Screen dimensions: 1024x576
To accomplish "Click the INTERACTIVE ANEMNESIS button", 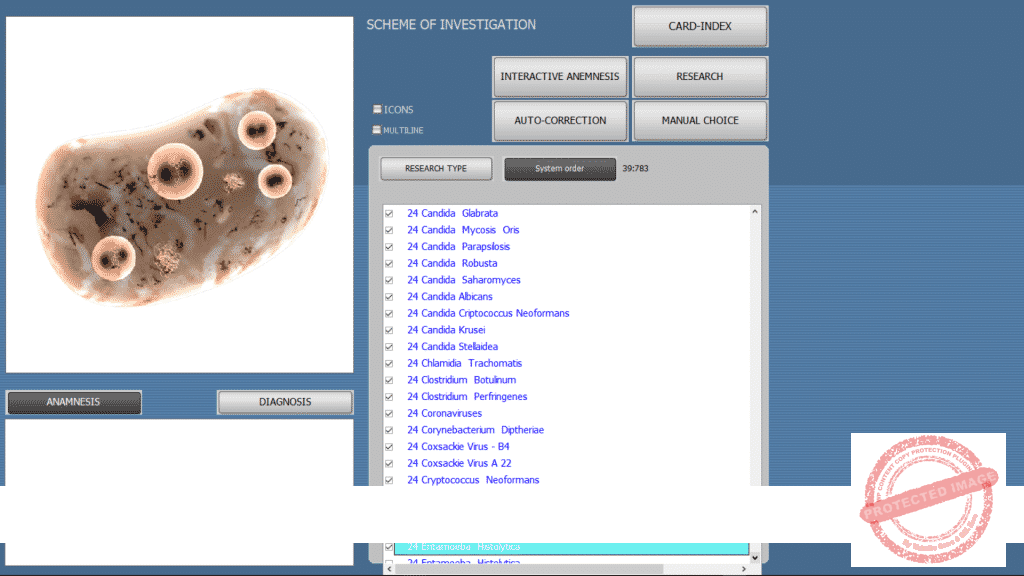I will click(560, 77).
